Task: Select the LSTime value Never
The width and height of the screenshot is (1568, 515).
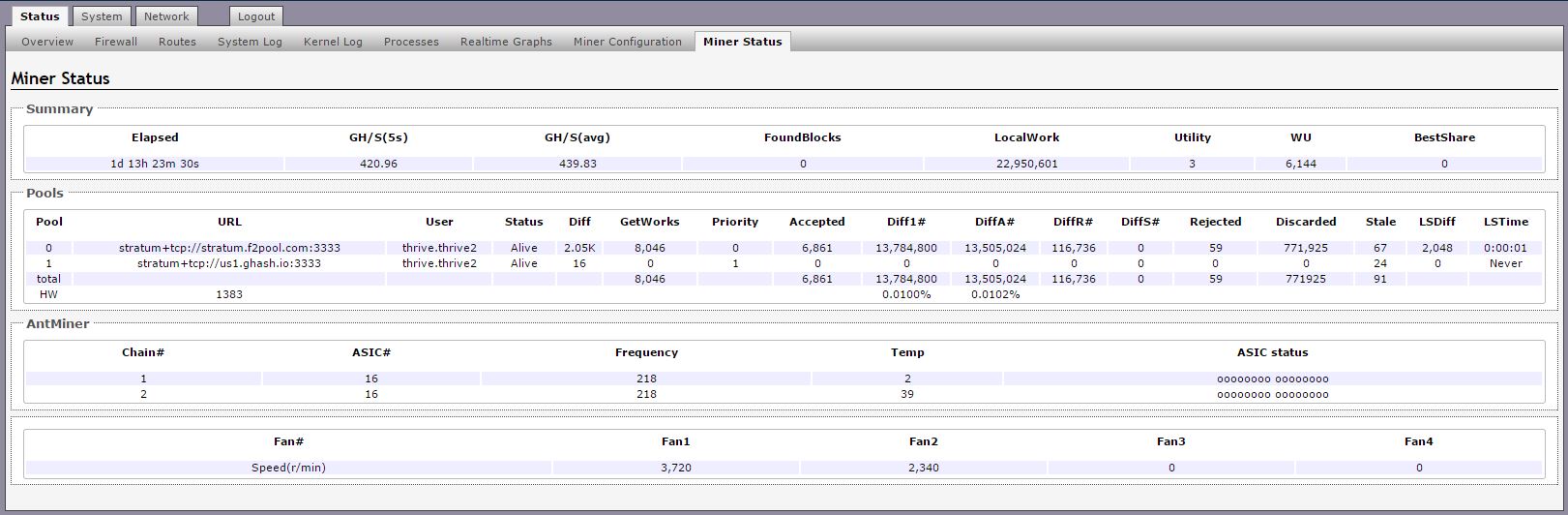Action: coord(1506,263)
